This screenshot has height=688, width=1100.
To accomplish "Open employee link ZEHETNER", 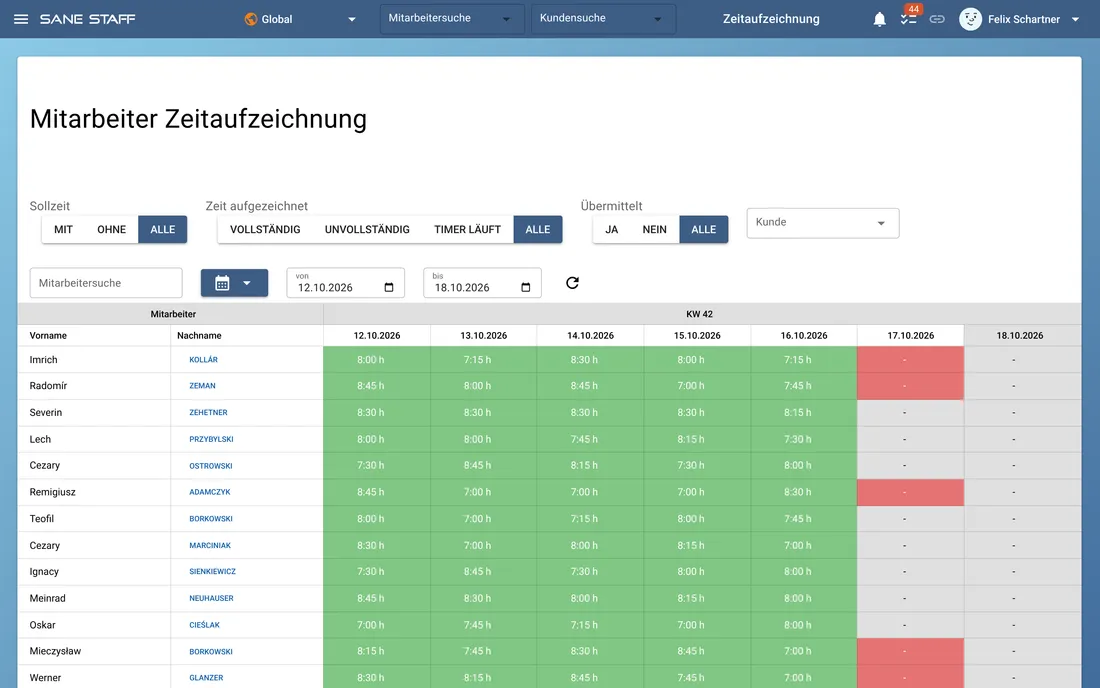I will pos(208,412).
